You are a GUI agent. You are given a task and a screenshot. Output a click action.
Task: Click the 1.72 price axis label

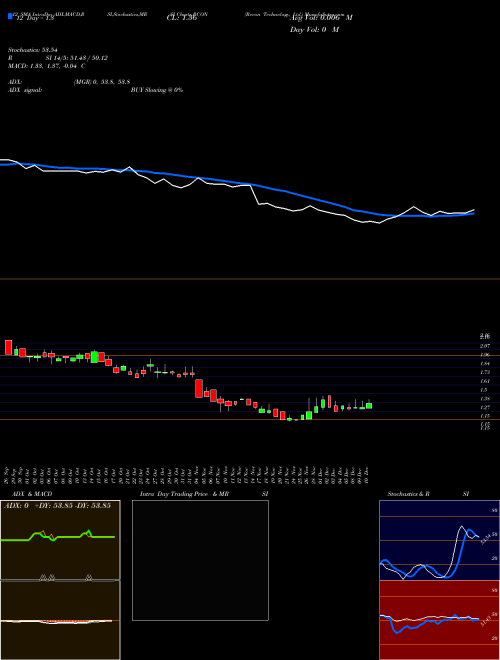coord(484,372)
